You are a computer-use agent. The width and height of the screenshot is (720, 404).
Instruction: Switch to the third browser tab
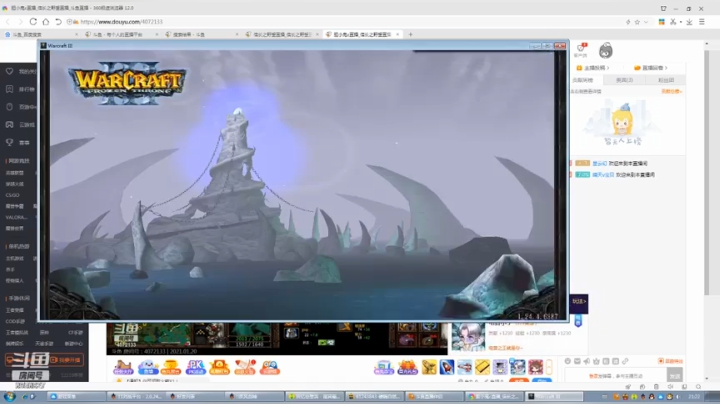[x=202, y=34]
